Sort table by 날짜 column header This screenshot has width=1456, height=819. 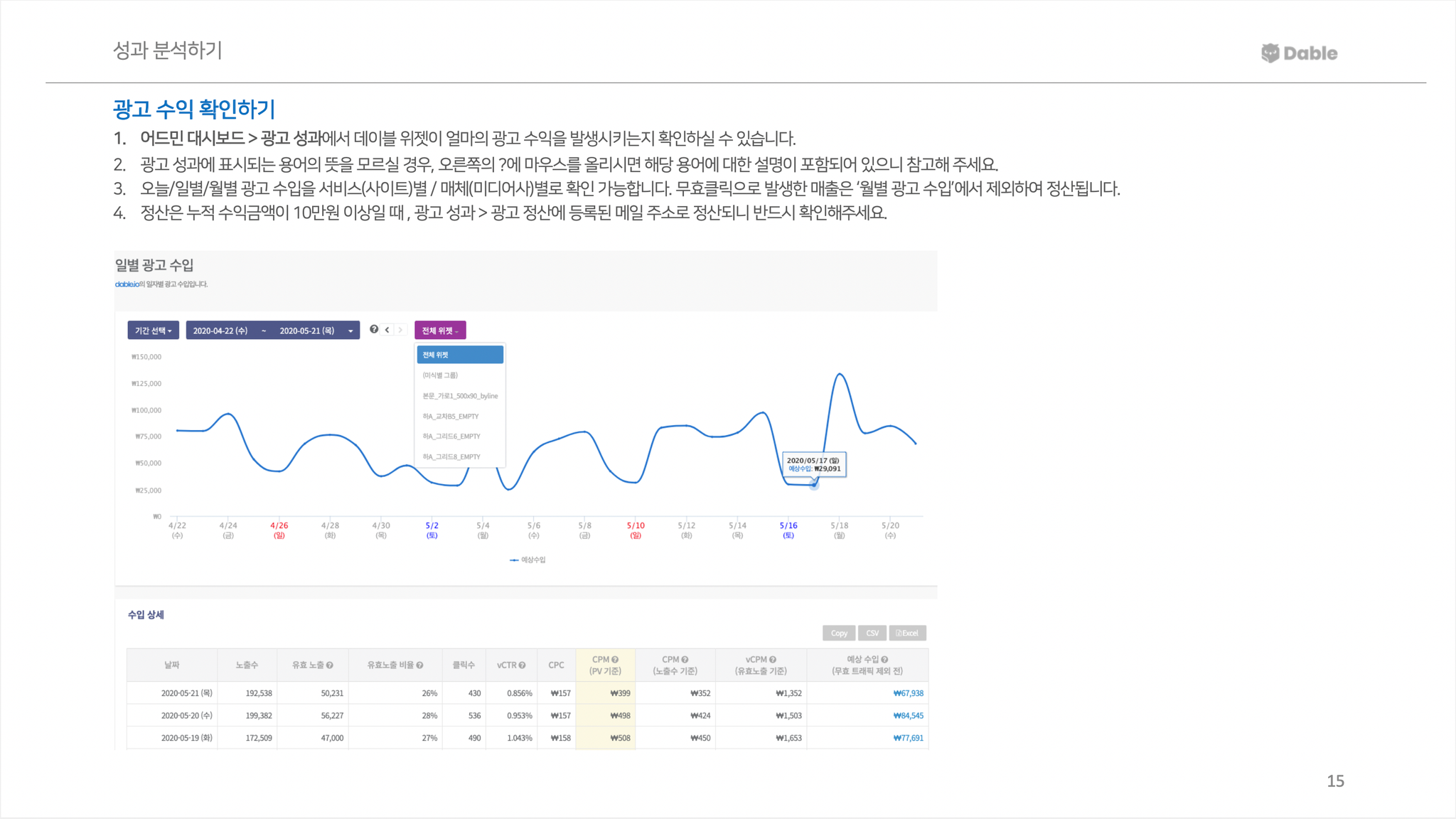[172, 665]
